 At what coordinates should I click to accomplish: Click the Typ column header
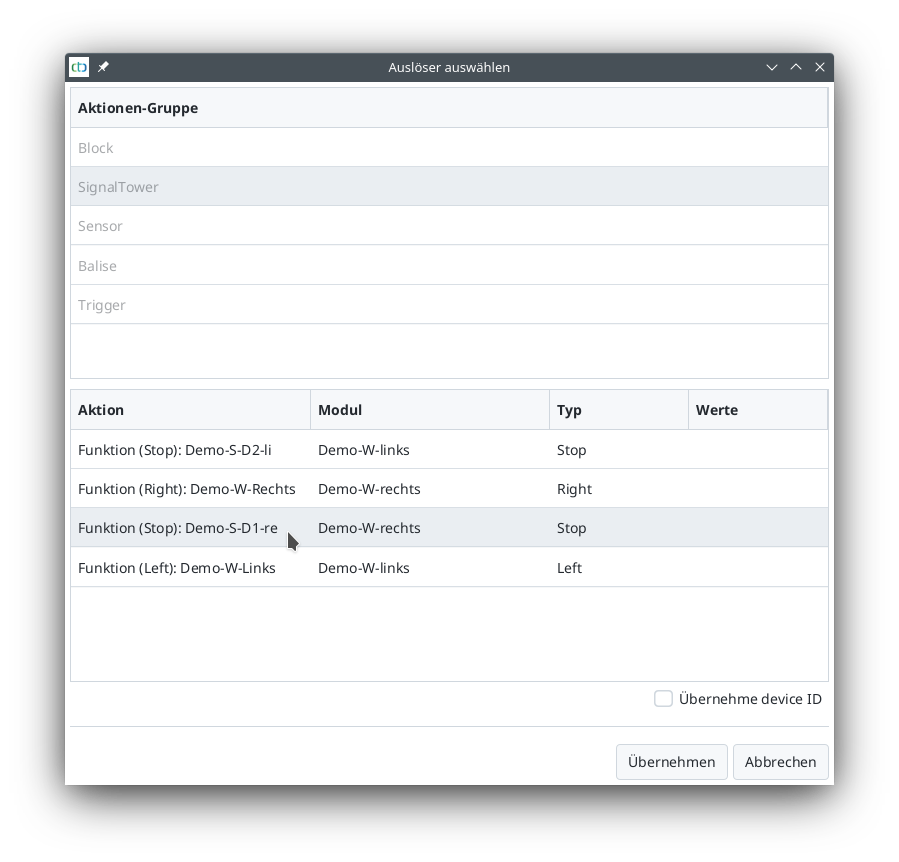coord(570,410)
